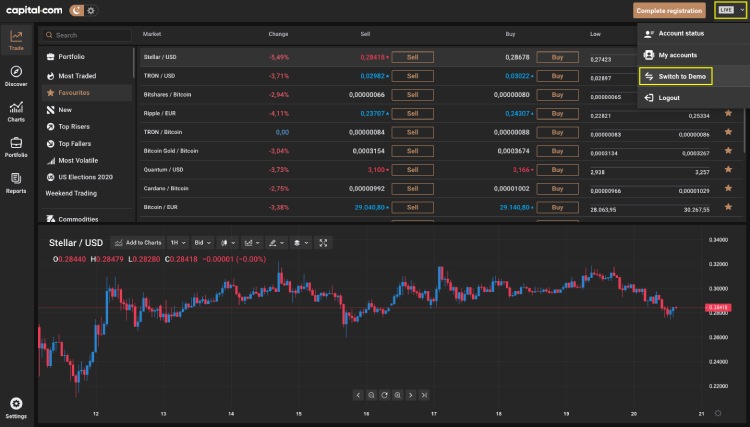This screenshot has height=427, width=750.
Task: Sell Stellar / USD
Action: click(412, 57)
